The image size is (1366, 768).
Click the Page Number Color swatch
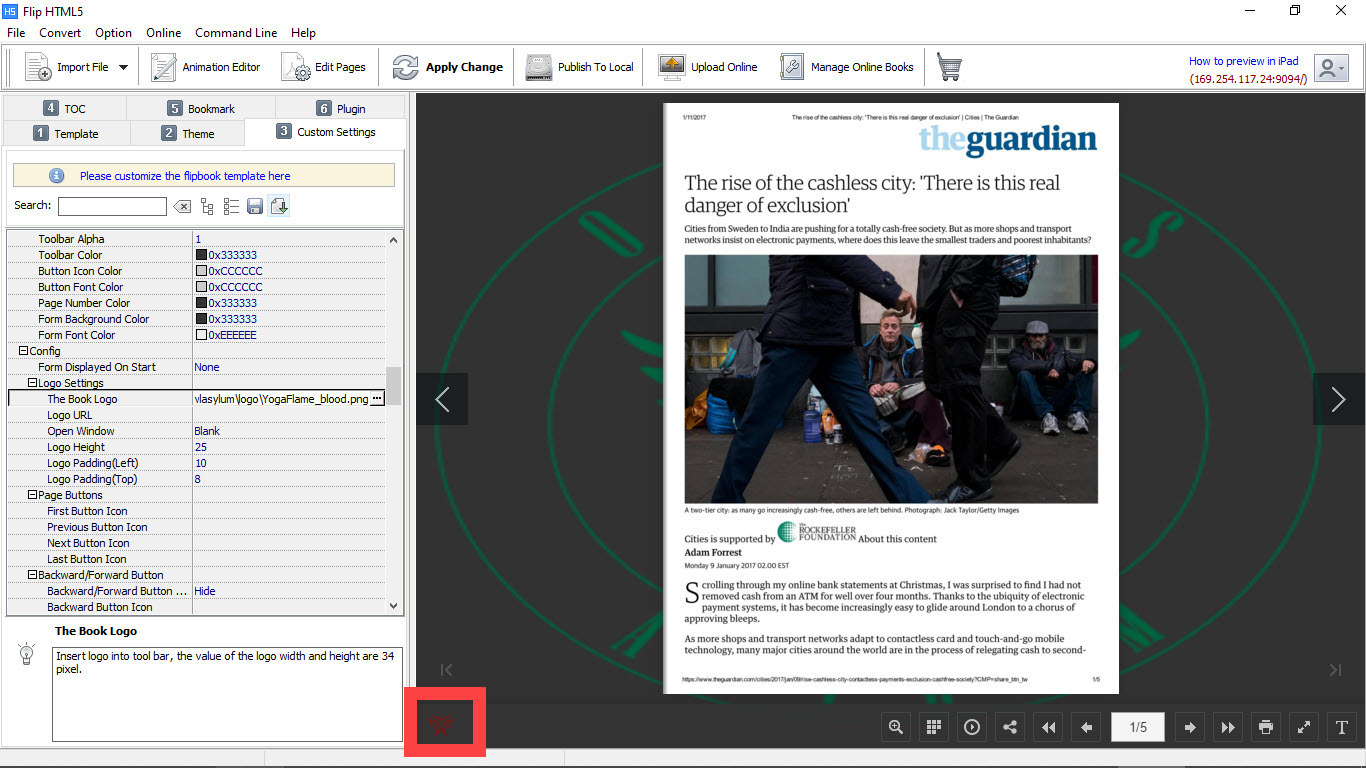201,303
